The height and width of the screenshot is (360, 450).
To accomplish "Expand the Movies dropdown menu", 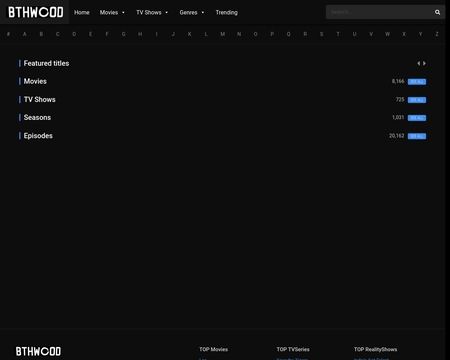I will coord(112,12).
